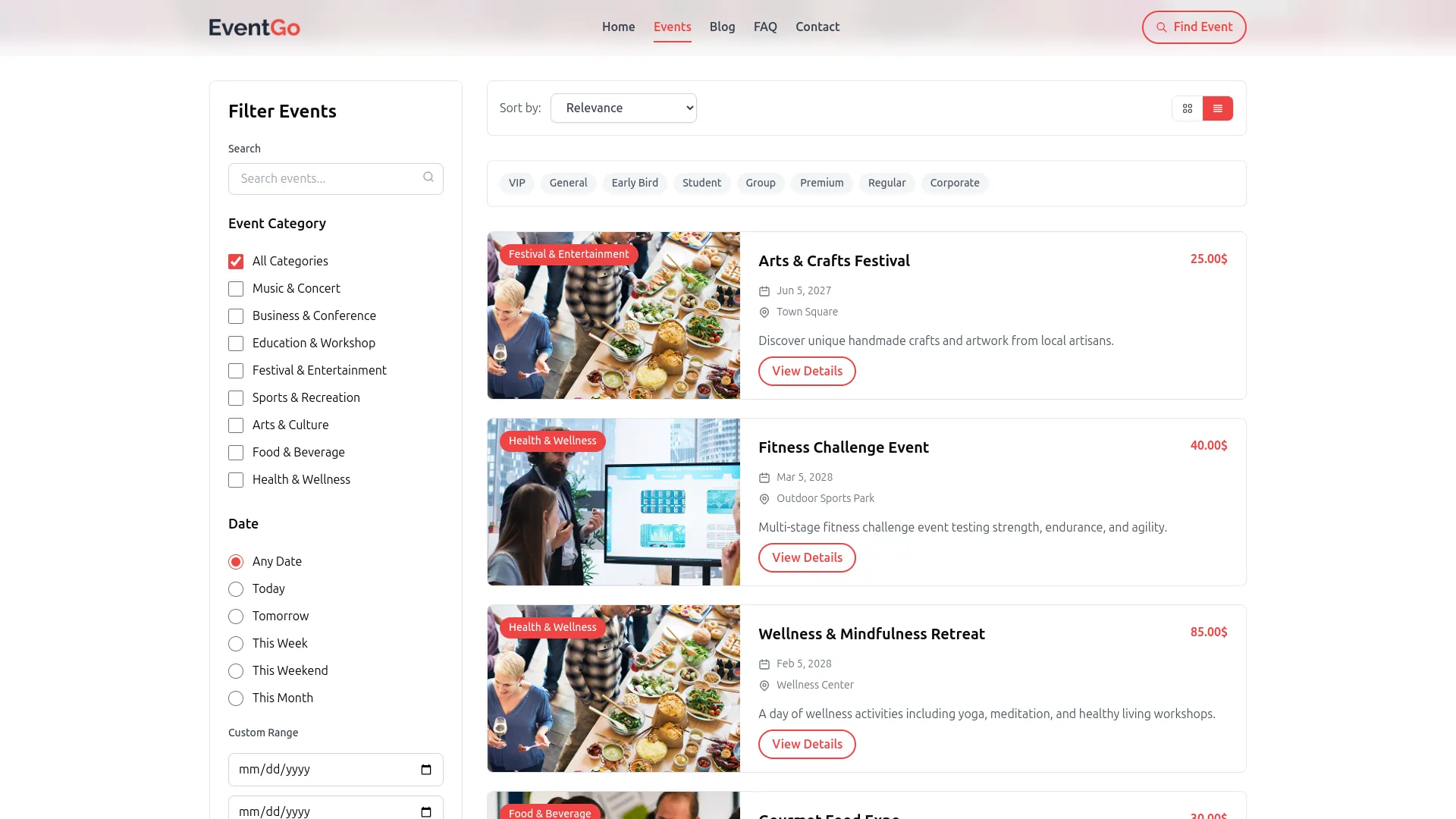
Task: Switch to grid view layout icon
Action: (x=1188, y=108)
